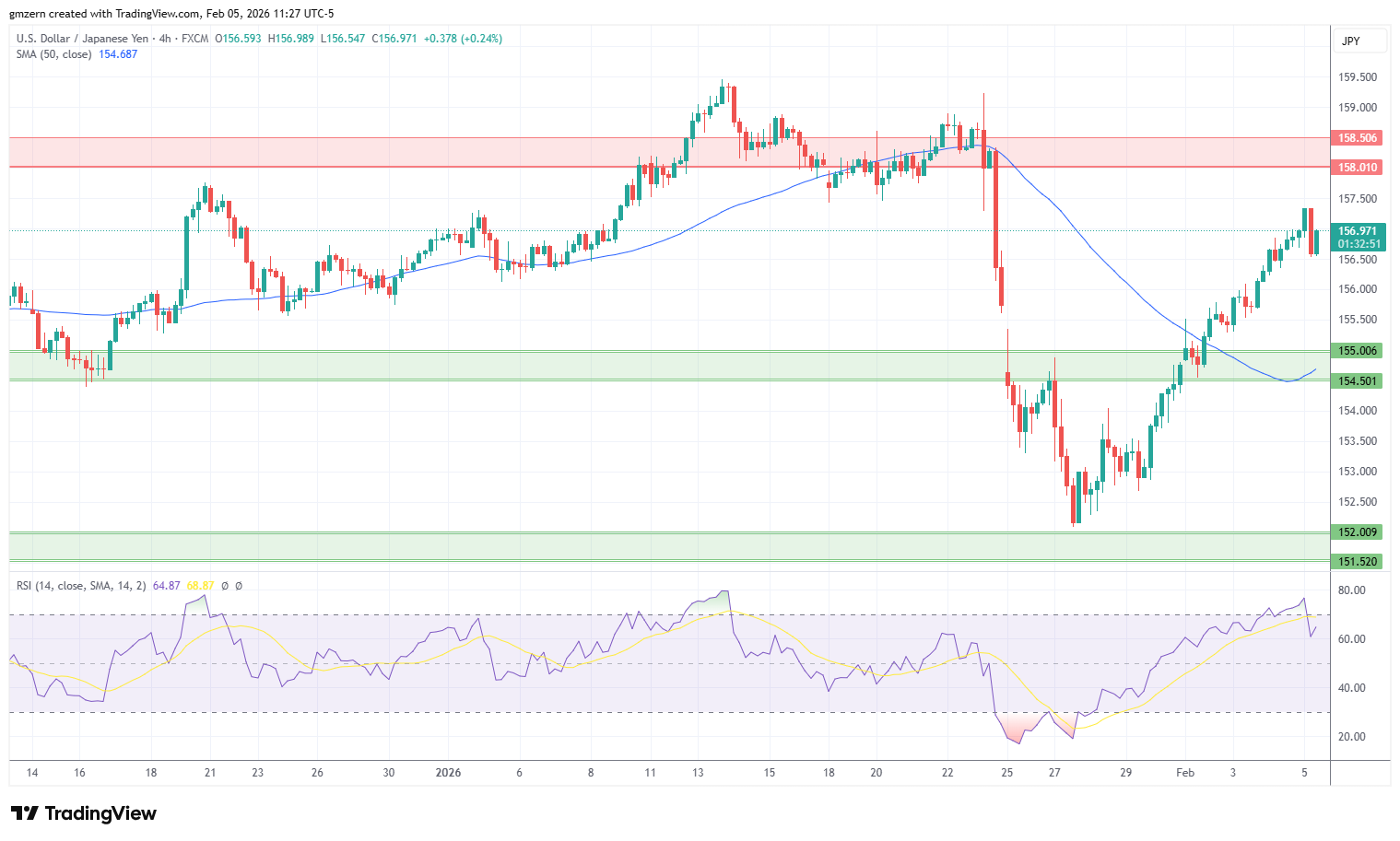Click the SMA (50, close) indicator label
Screen dimensions: 1400x841
click(53, 54)
